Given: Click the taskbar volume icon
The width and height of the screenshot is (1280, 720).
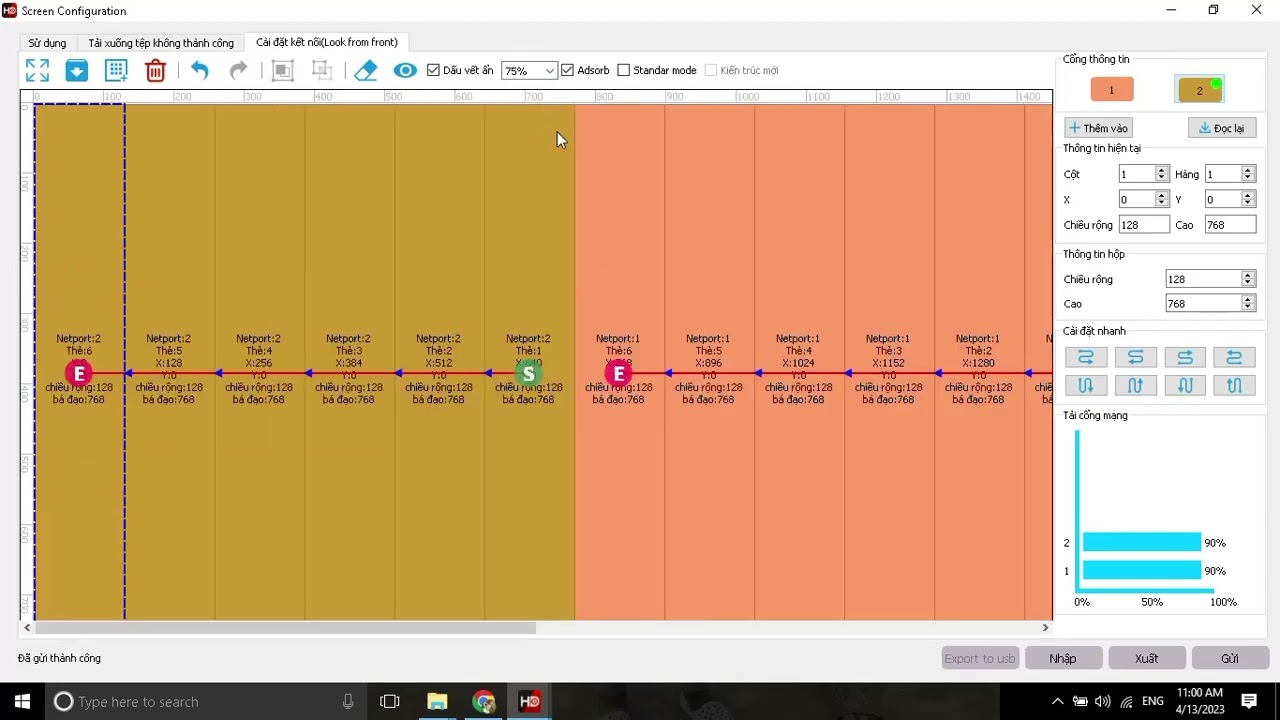Looking at the screenshot, I should tap(1103, 702).
